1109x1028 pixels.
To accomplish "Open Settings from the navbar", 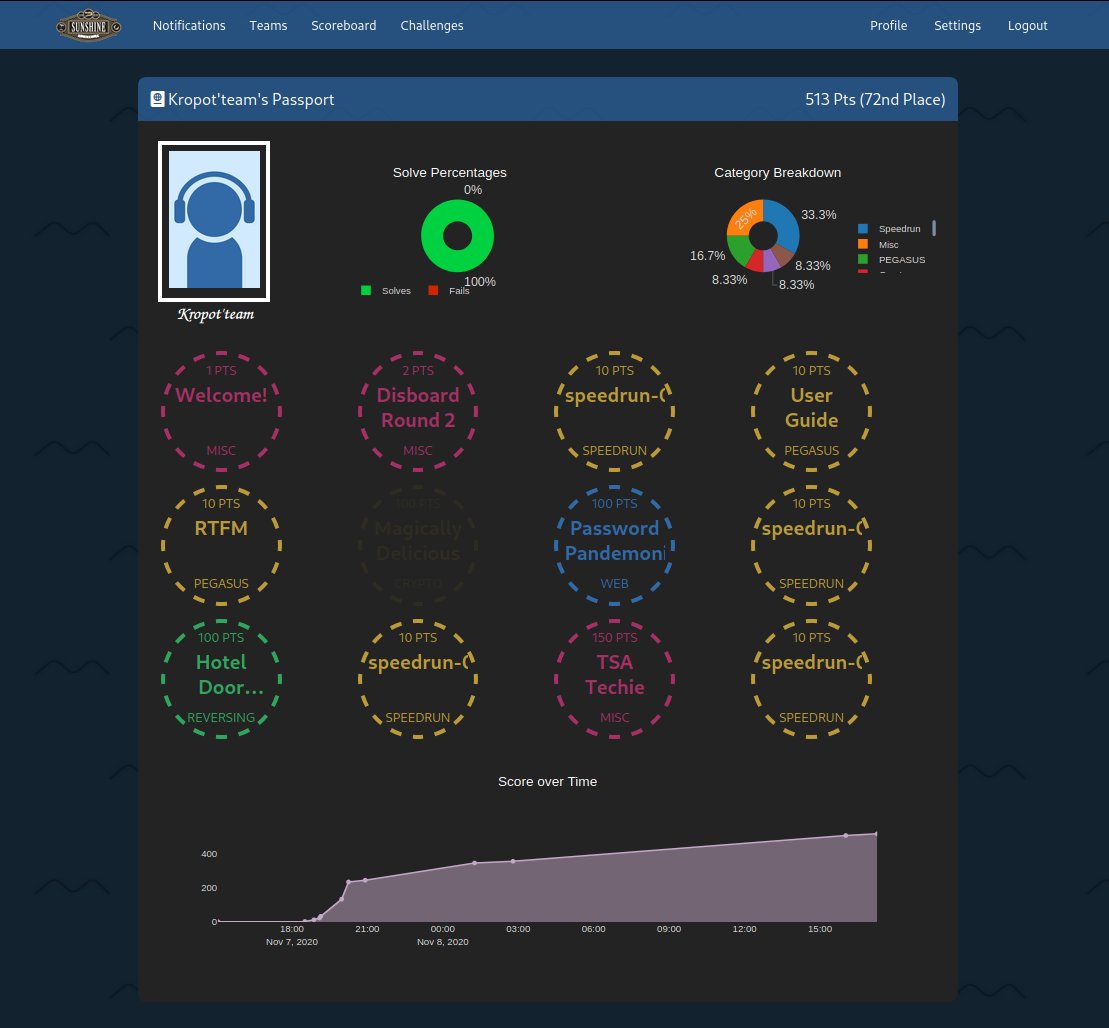I will click(957, 25).
